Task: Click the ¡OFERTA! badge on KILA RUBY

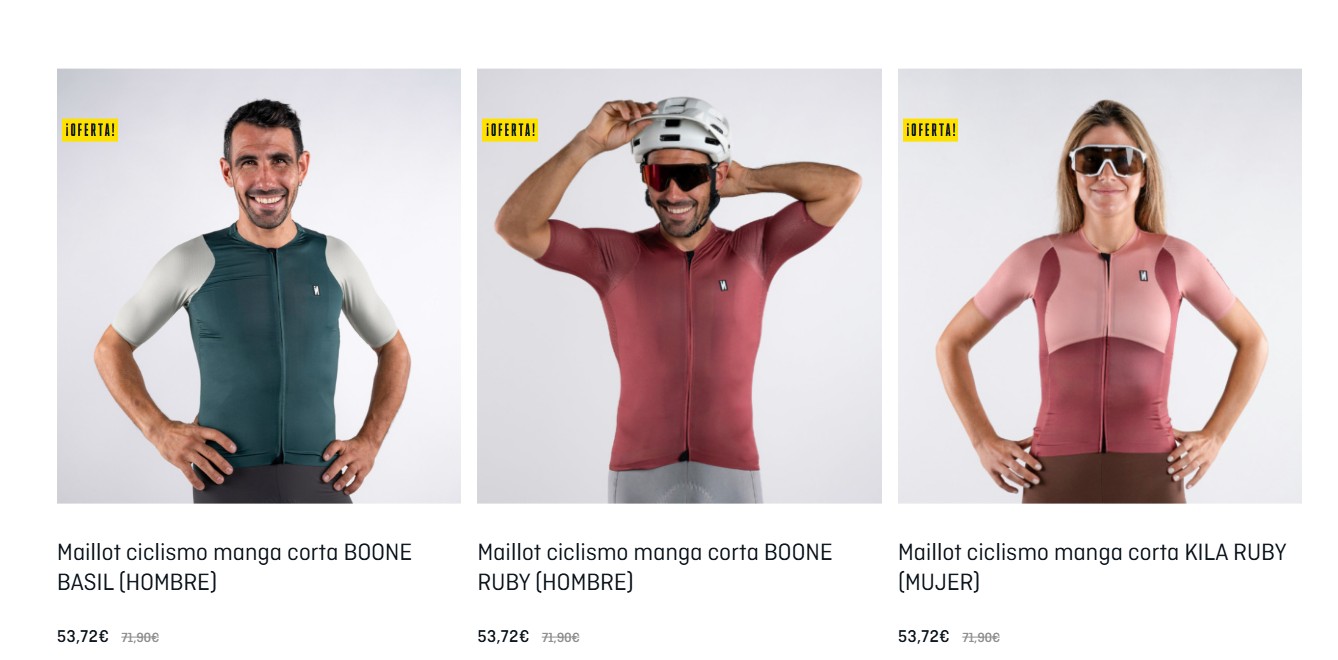Action: [931, 130]
